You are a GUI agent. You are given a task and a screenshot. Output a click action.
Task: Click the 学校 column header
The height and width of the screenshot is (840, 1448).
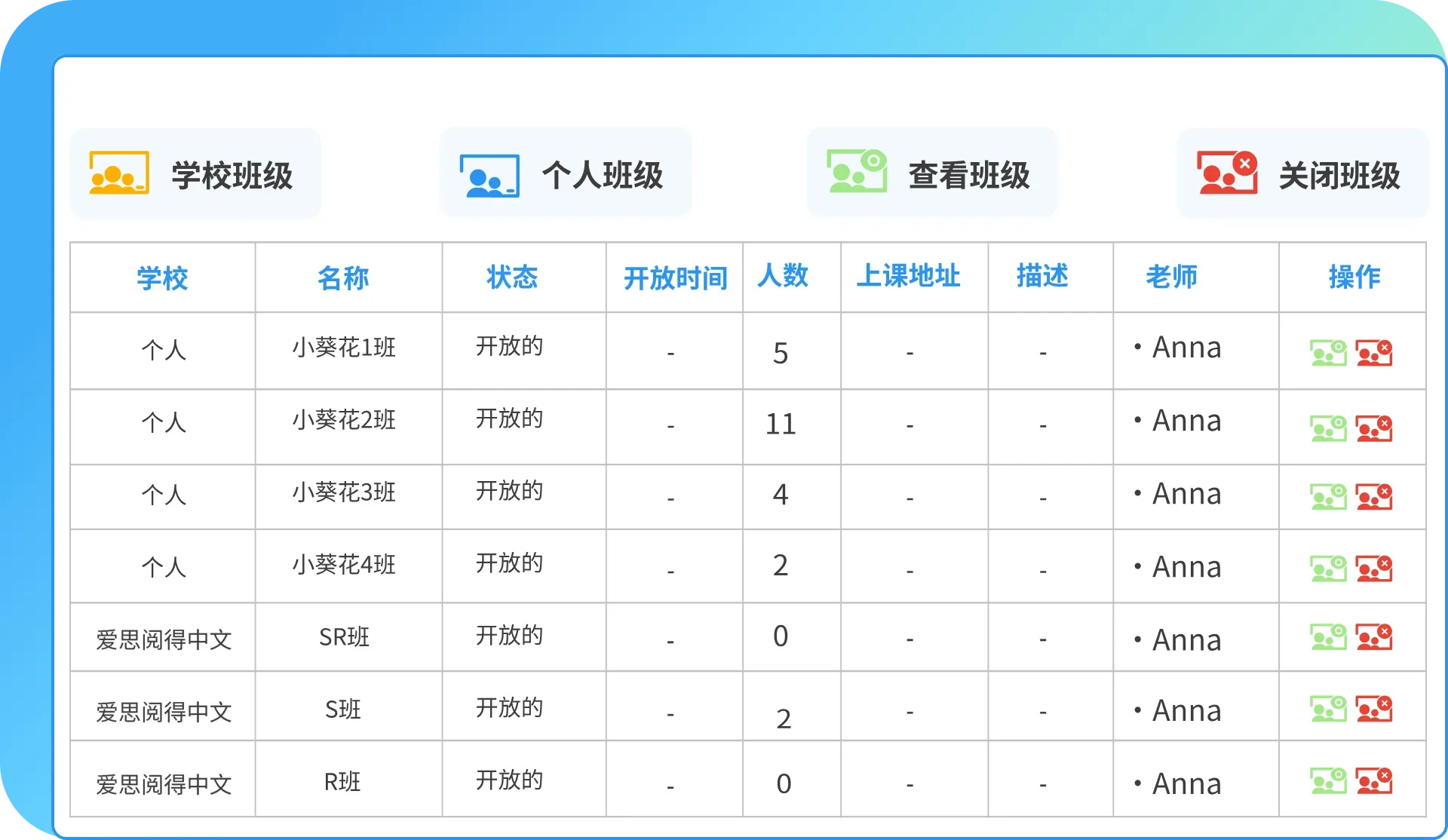[162, 277]
